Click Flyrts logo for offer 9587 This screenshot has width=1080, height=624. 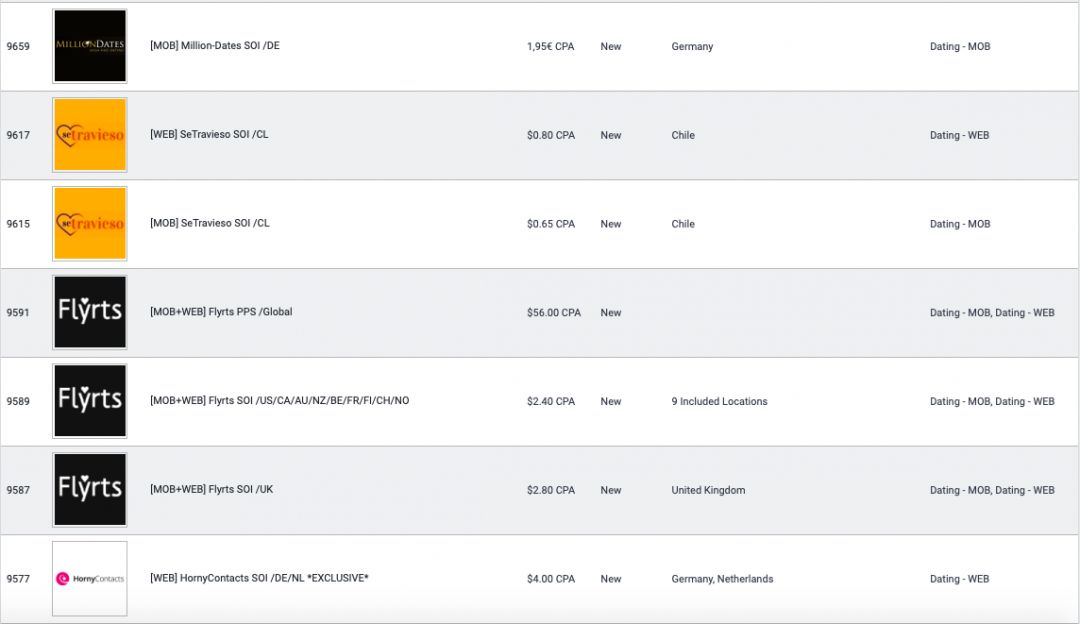coord(90,490)
